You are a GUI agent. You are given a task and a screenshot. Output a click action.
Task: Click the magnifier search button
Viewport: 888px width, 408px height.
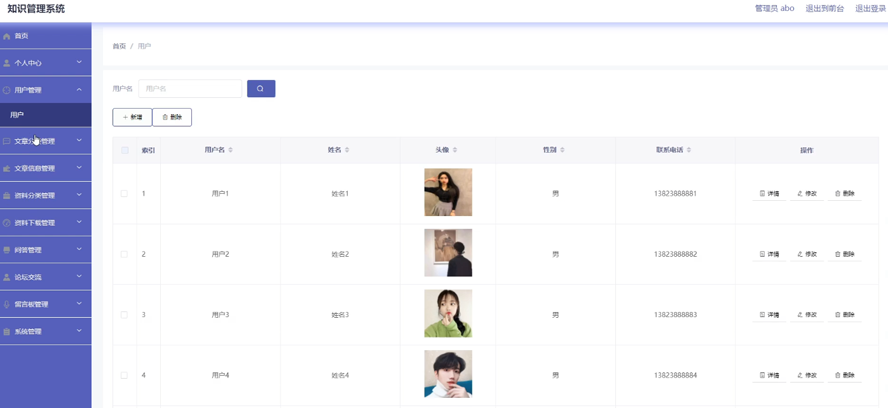click(261, 88)
